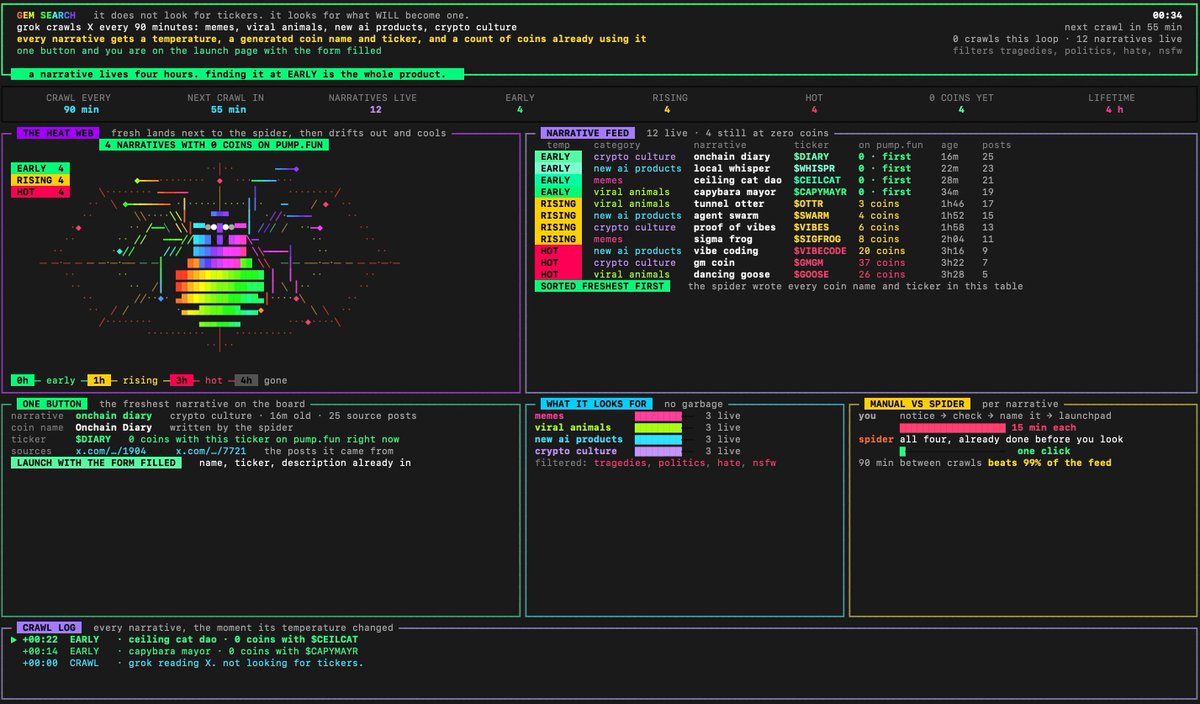Open the x.com/…/1904 source link
Screen dimensions: 1200x704
[x=111, y=451]
